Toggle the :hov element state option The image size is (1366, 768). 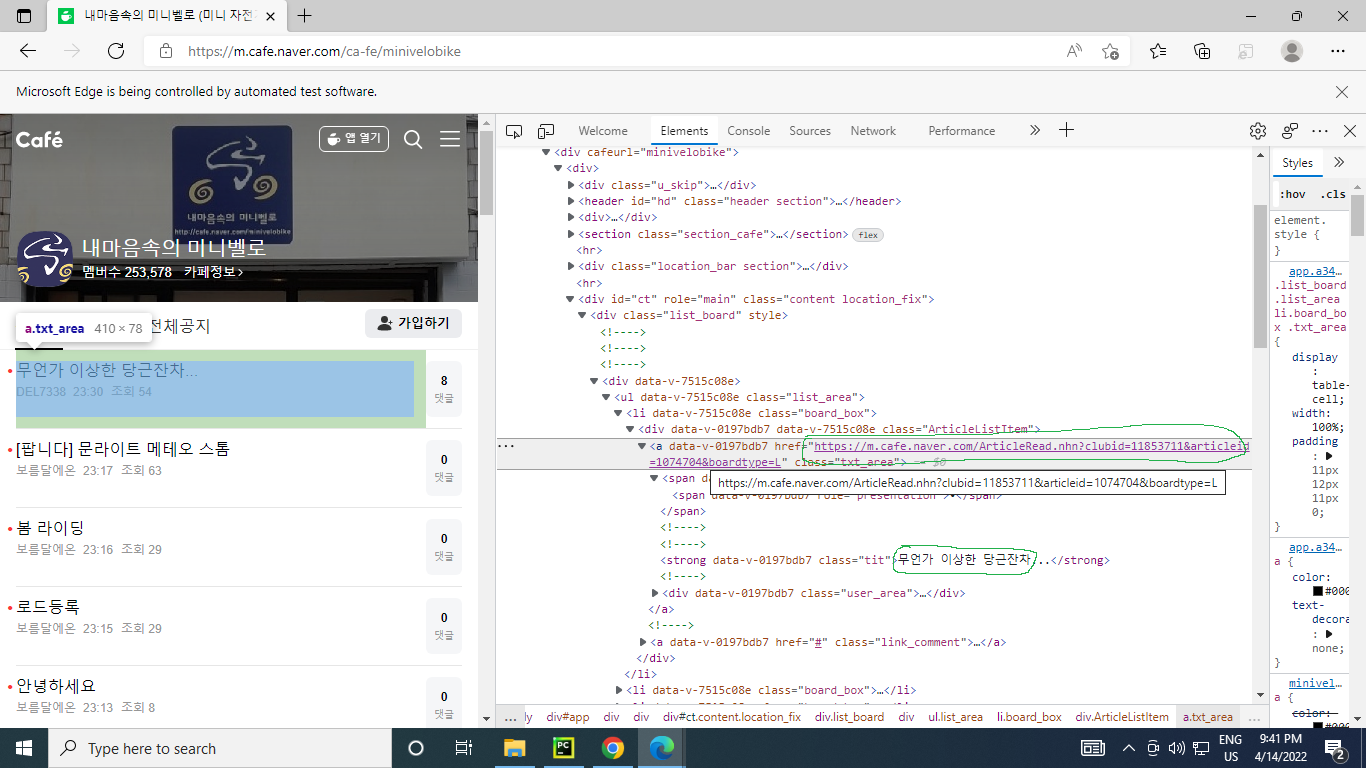tap(1292, 194)
